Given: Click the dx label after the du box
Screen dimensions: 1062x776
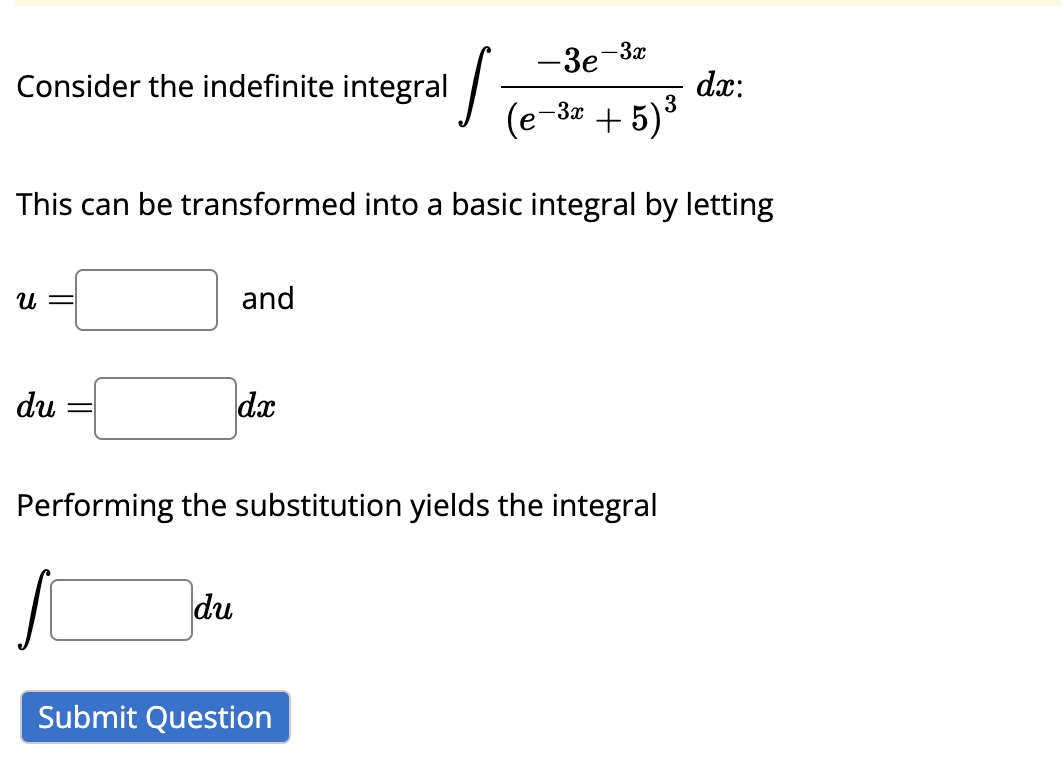Looking at the screenshot, I should (x=255, y=407).
